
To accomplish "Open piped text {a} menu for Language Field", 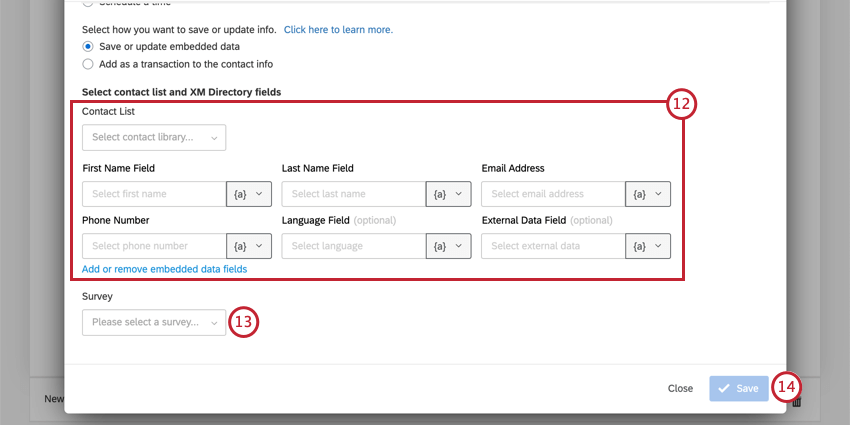I will click(448, 246).
